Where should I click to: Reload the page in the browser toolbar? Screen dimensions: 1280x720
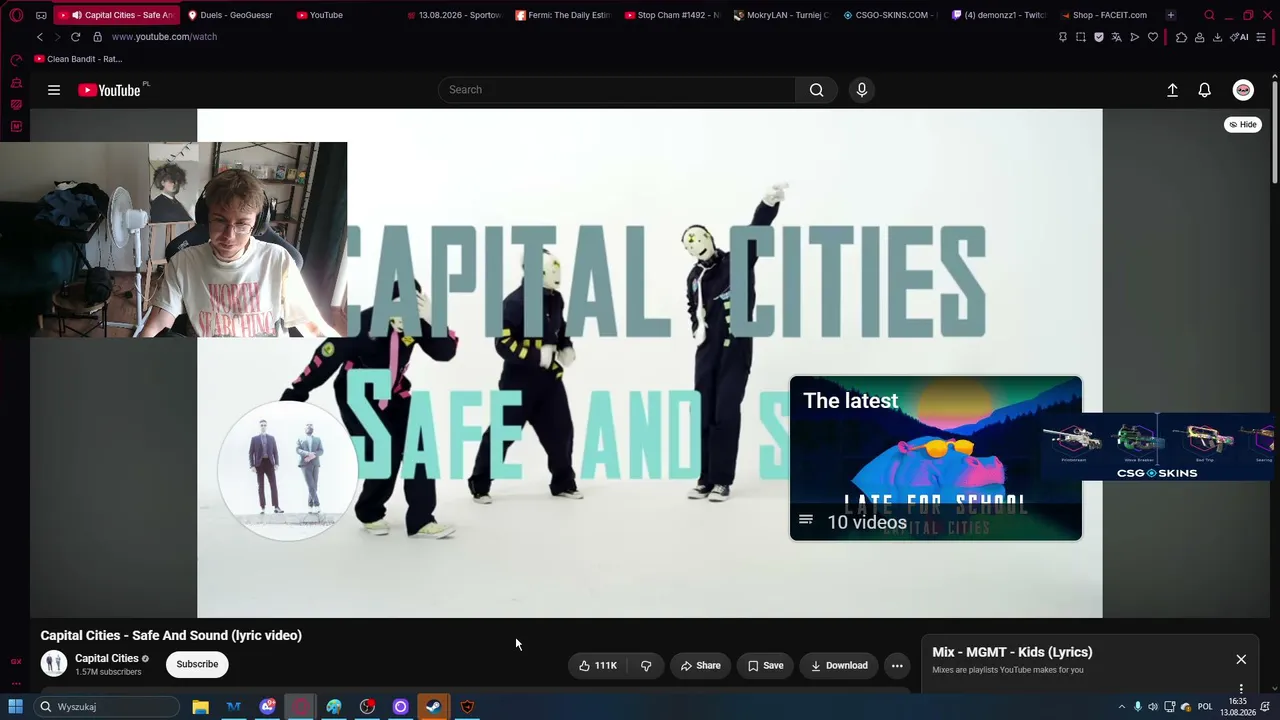75,37
